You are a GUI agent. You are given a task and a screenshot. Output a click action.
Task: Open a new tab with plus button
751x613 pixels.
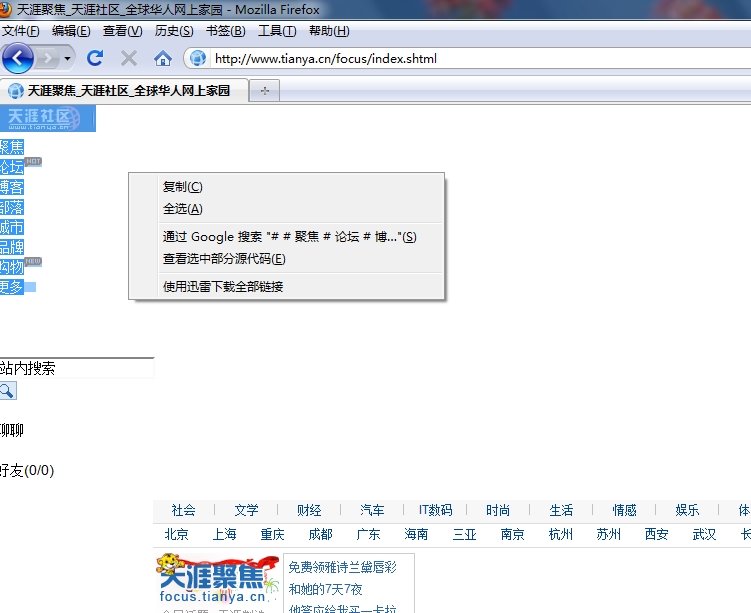265,91
